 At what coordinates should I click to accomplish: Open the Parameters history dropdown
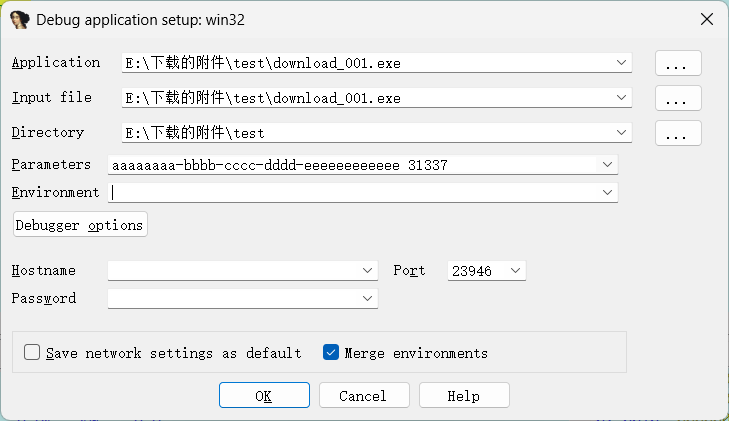coord(607,164)
